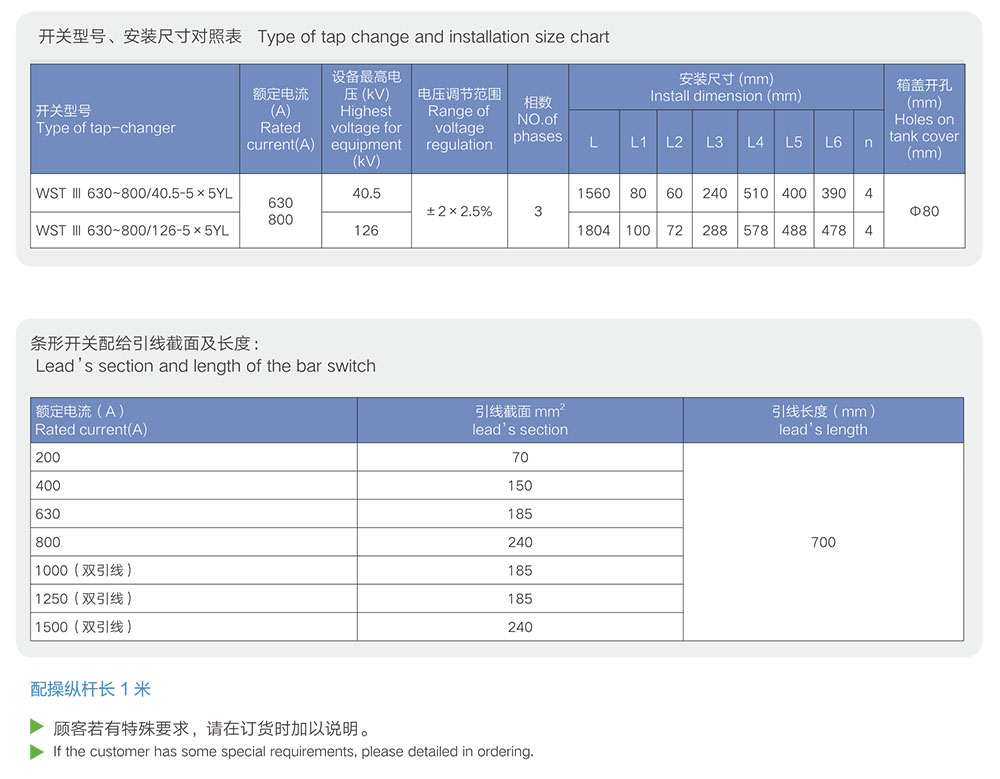Select the "1000 (双引线)" rated current row
The width and height of the screenshot is (1000, 779).
click(x=84, y=570)
